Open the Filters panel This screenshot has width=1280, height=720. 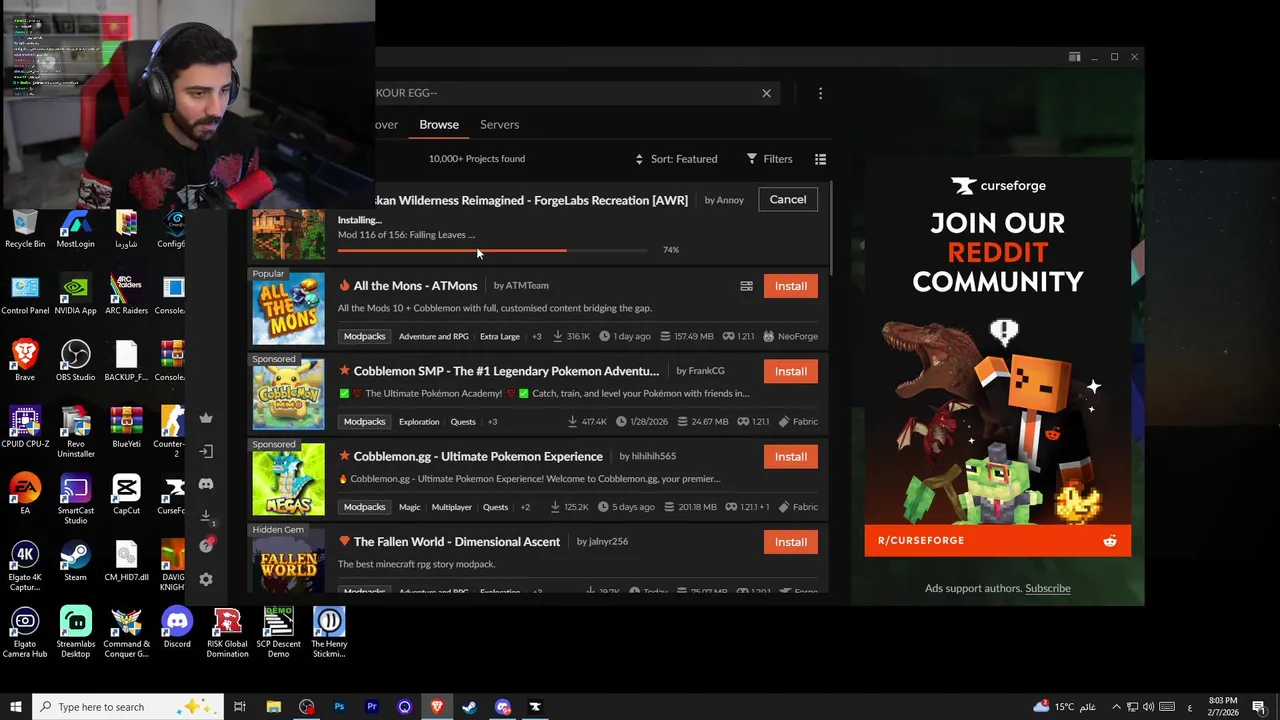[x=769, y=159]
